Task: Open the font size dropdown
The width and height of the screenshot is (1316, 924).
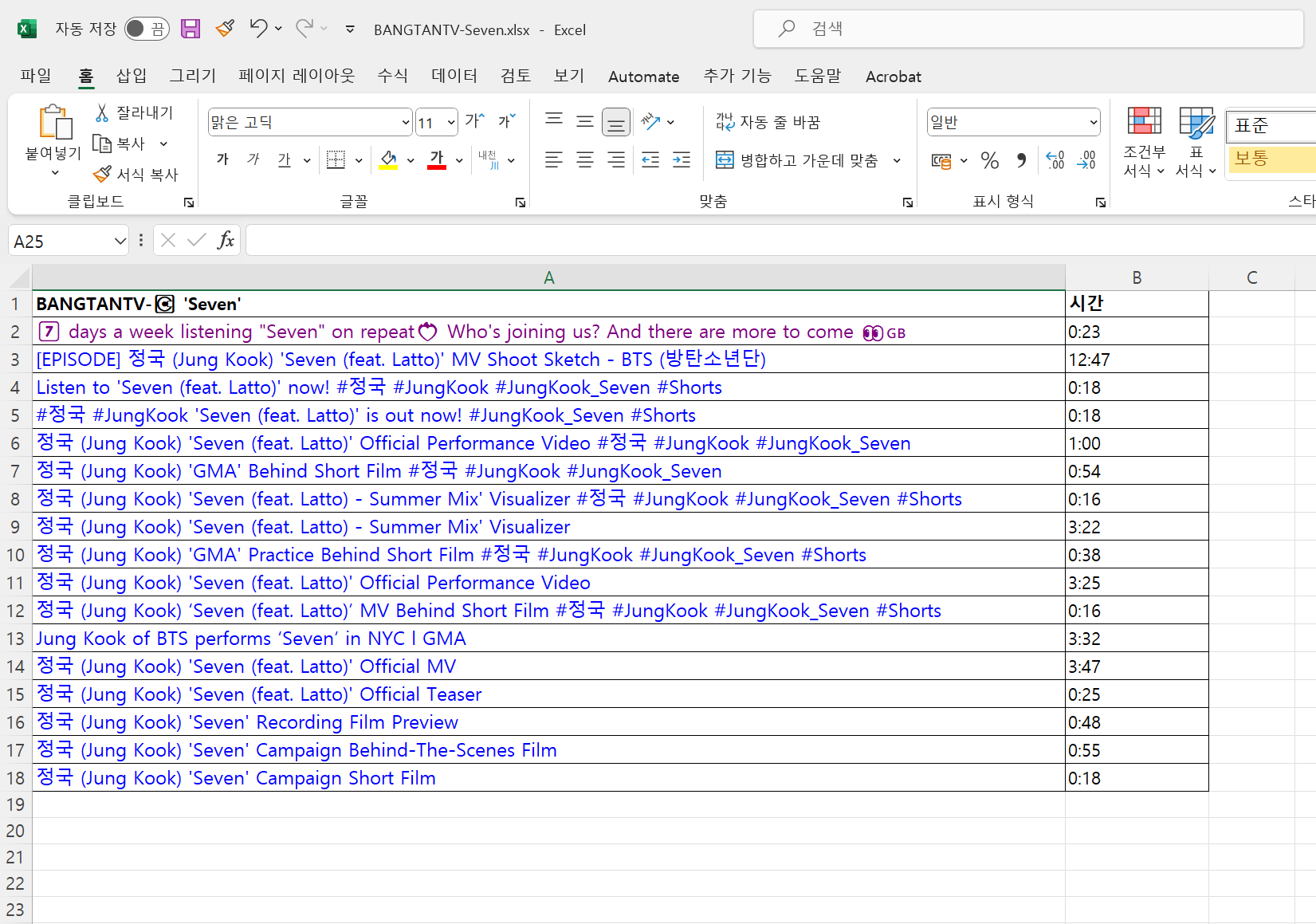Action: [451, 123]
